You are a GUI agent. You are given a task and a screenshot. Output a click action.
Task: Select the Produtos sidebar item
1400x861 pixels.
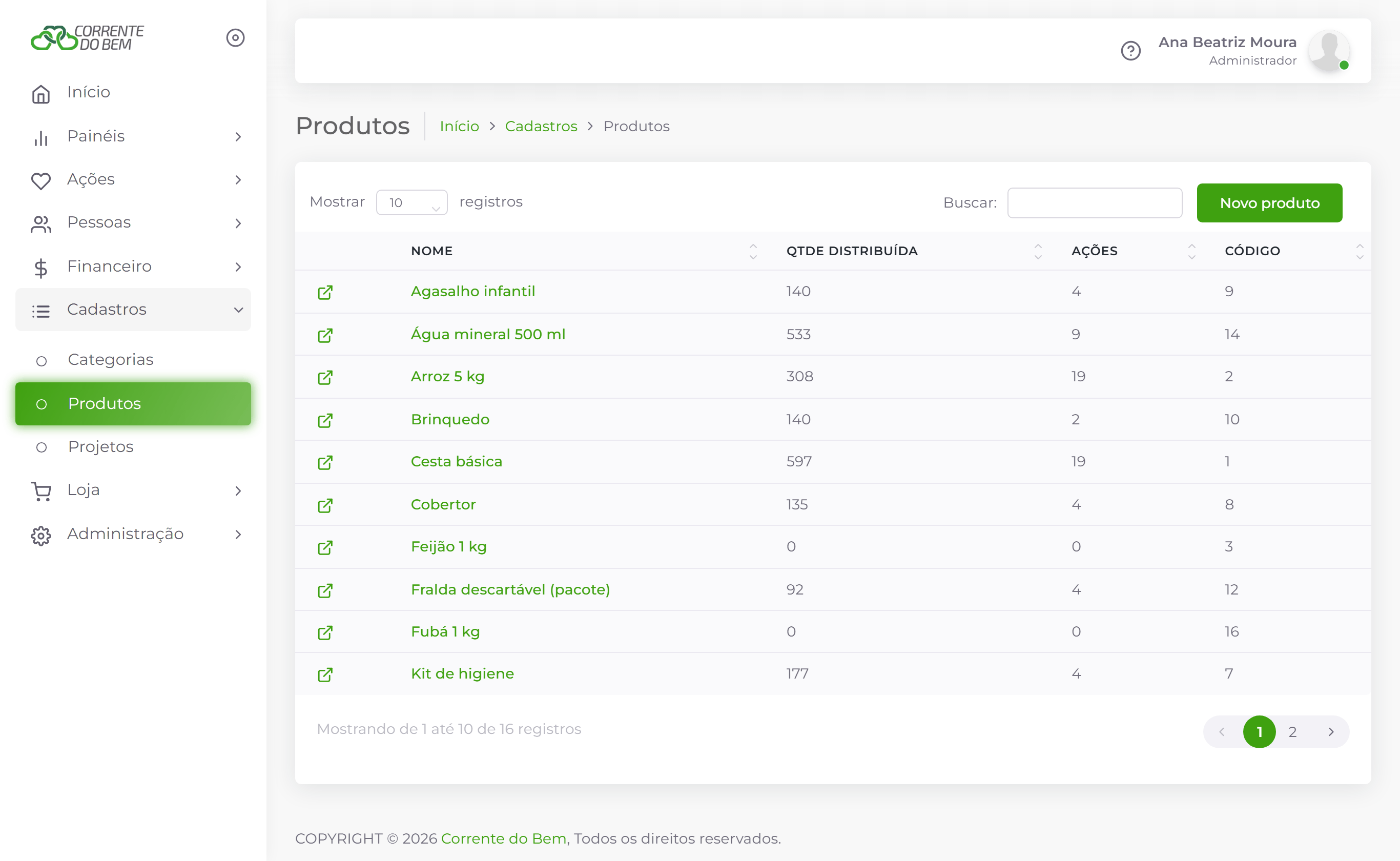[x=133, y=404]
